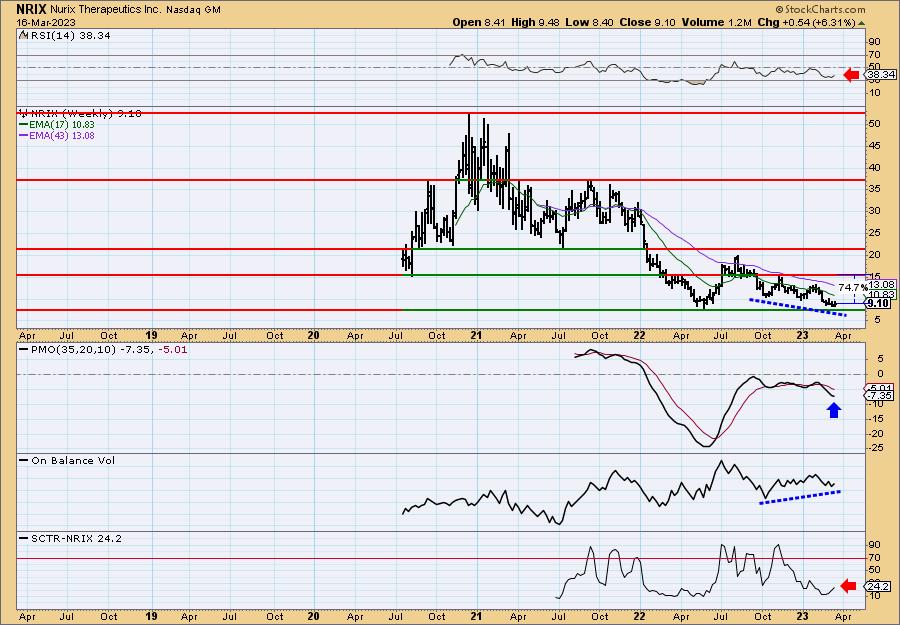This screenshot has width=900, height=625.
Task: Click the 45 price axis label
Action: 874,146
